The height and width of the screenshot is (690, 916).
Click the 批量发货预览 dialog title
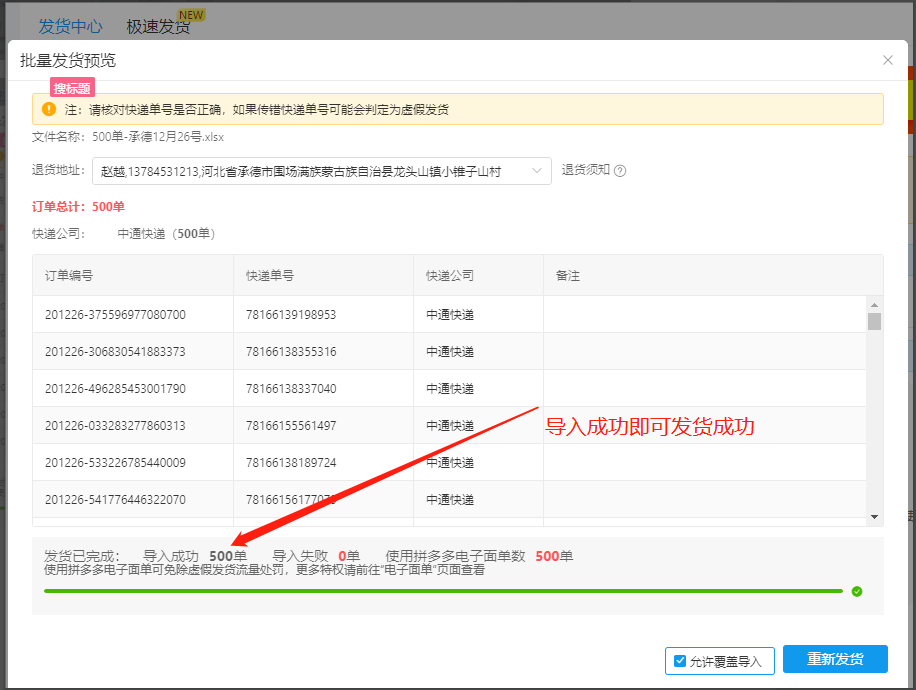(x=68, y=60)
